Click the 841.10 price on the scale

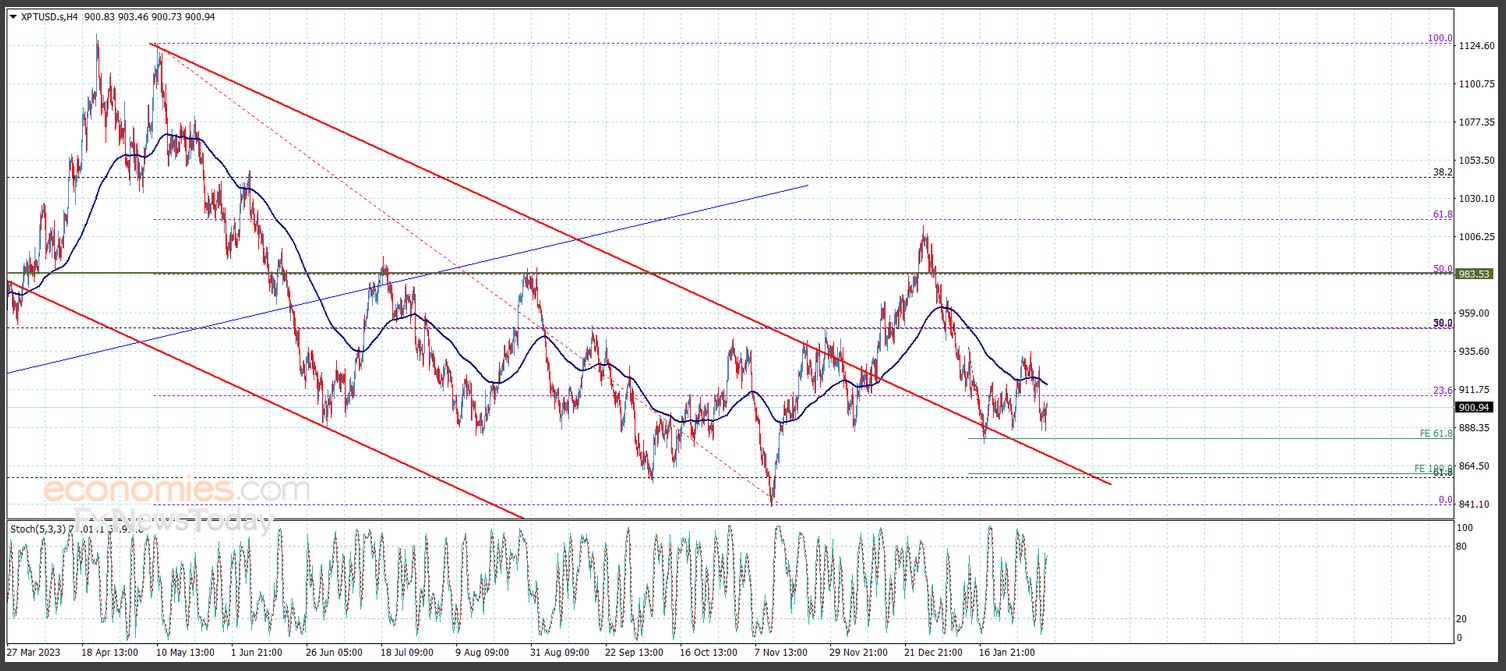(1474, 505)
